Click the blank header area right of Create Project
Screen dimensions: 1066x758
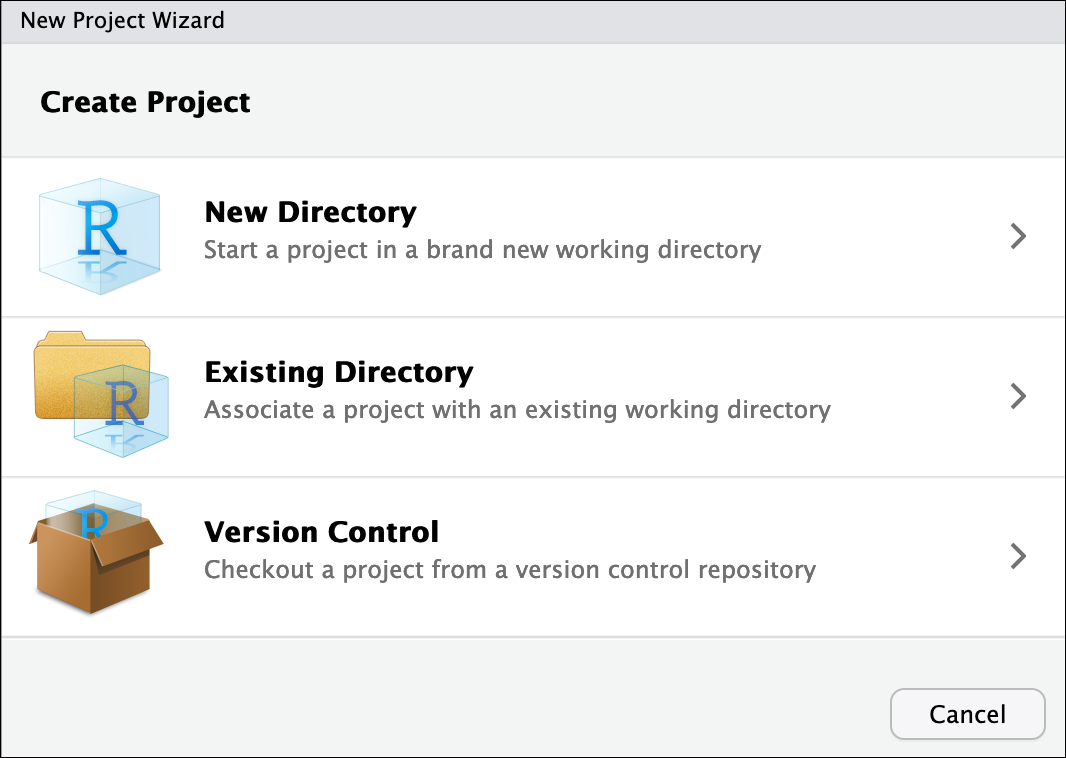coord(650,102)
